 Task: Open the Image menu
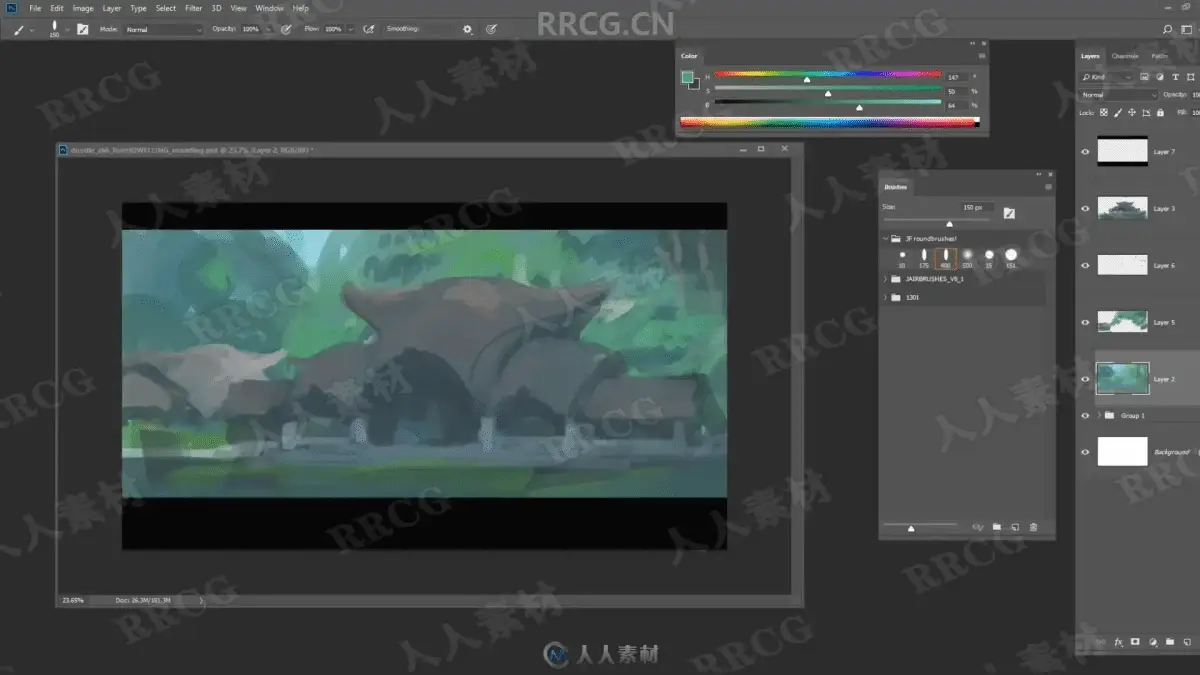pos(83,8)
